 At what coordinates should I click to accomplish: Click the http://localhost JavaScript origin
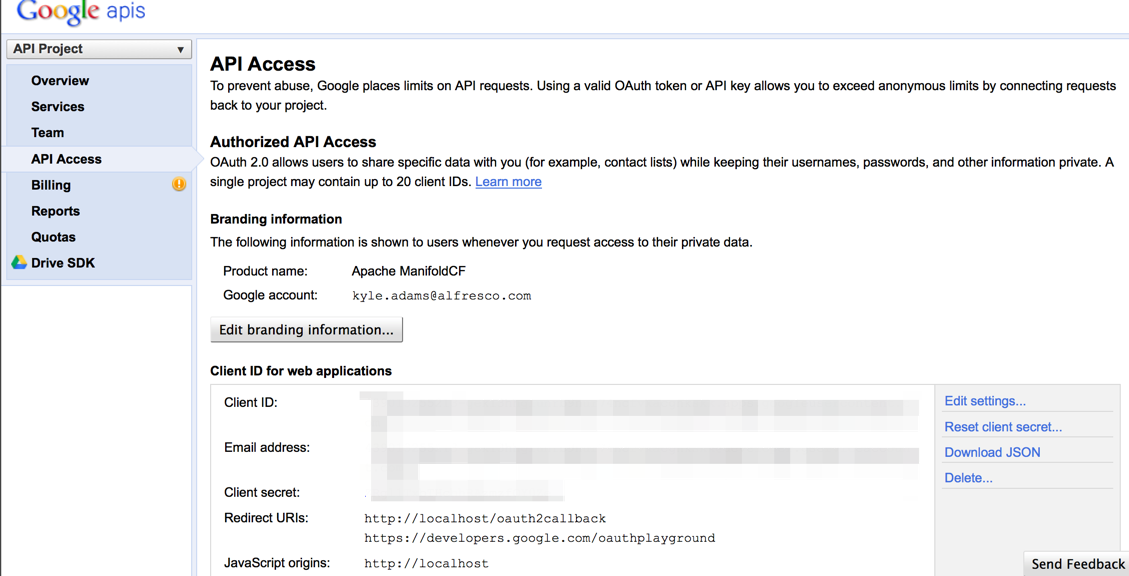[426, 564]
